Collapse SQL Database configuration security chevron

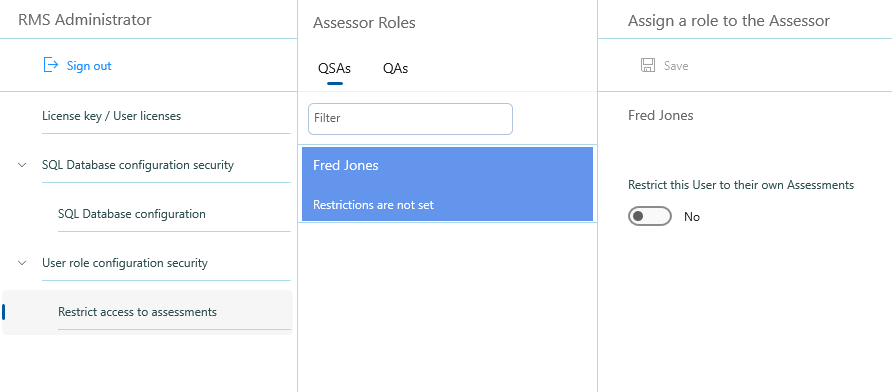(22, 165)
